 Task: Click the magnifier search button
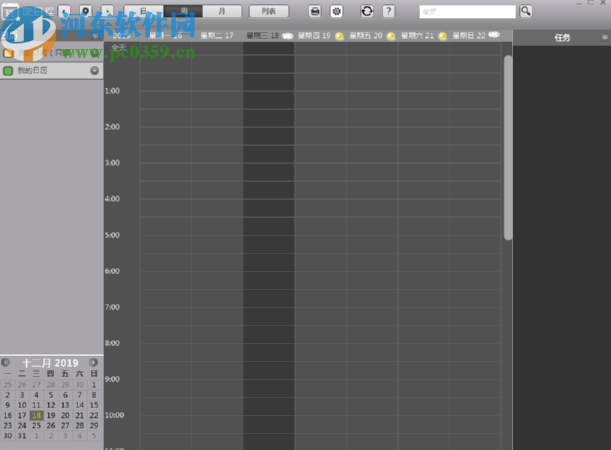[526, 11]
